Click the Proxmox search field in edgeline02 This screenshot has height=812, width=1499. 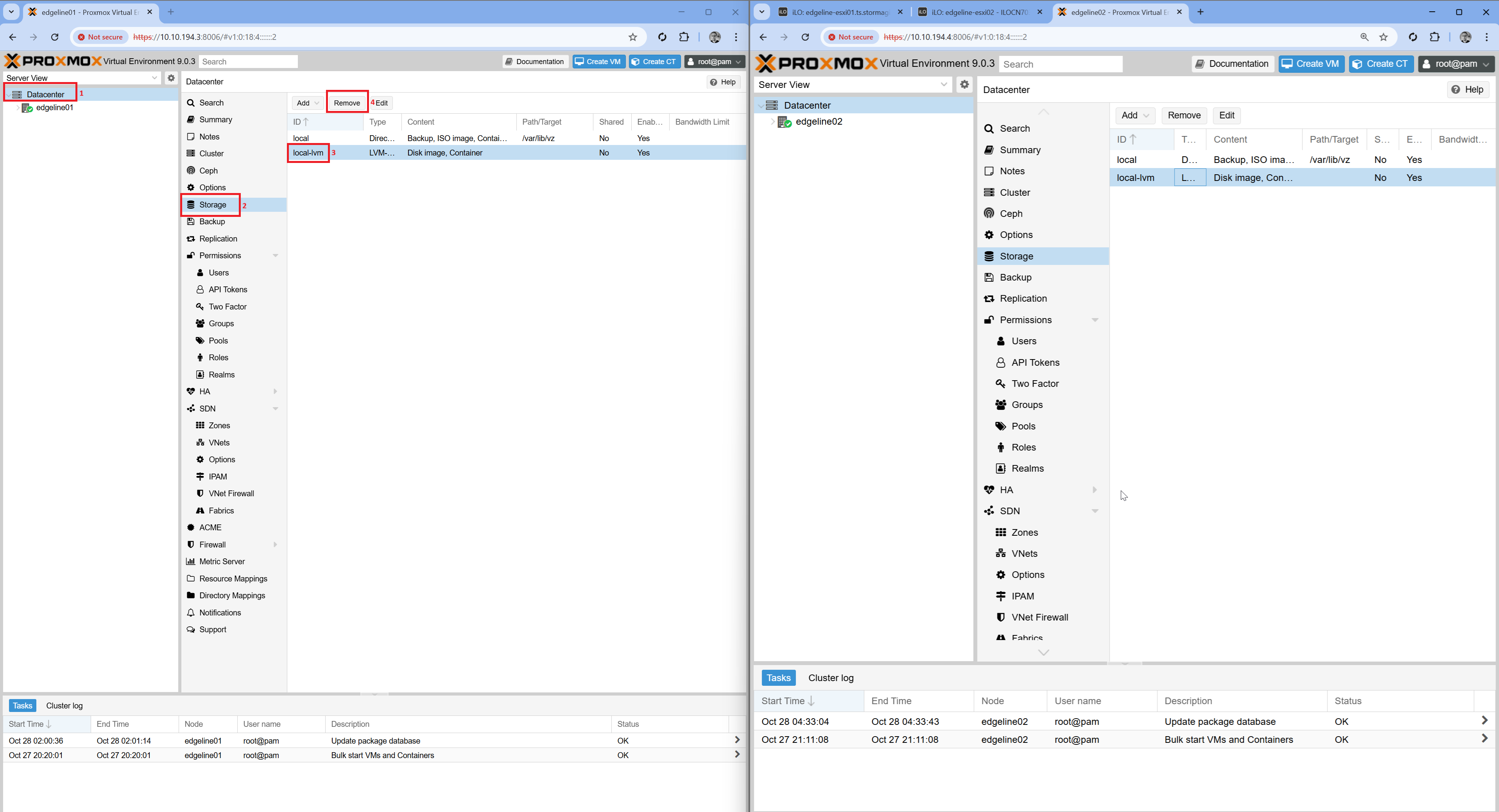tap(1060, 64)
